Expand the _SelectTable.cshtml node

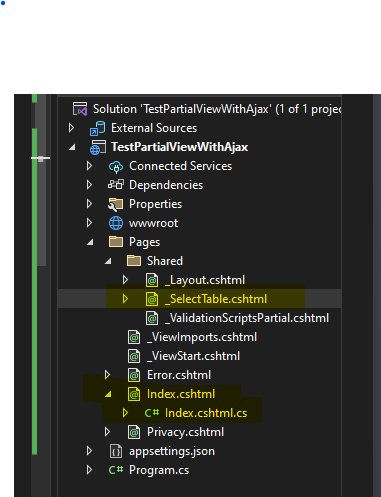[x=125, y=299]
